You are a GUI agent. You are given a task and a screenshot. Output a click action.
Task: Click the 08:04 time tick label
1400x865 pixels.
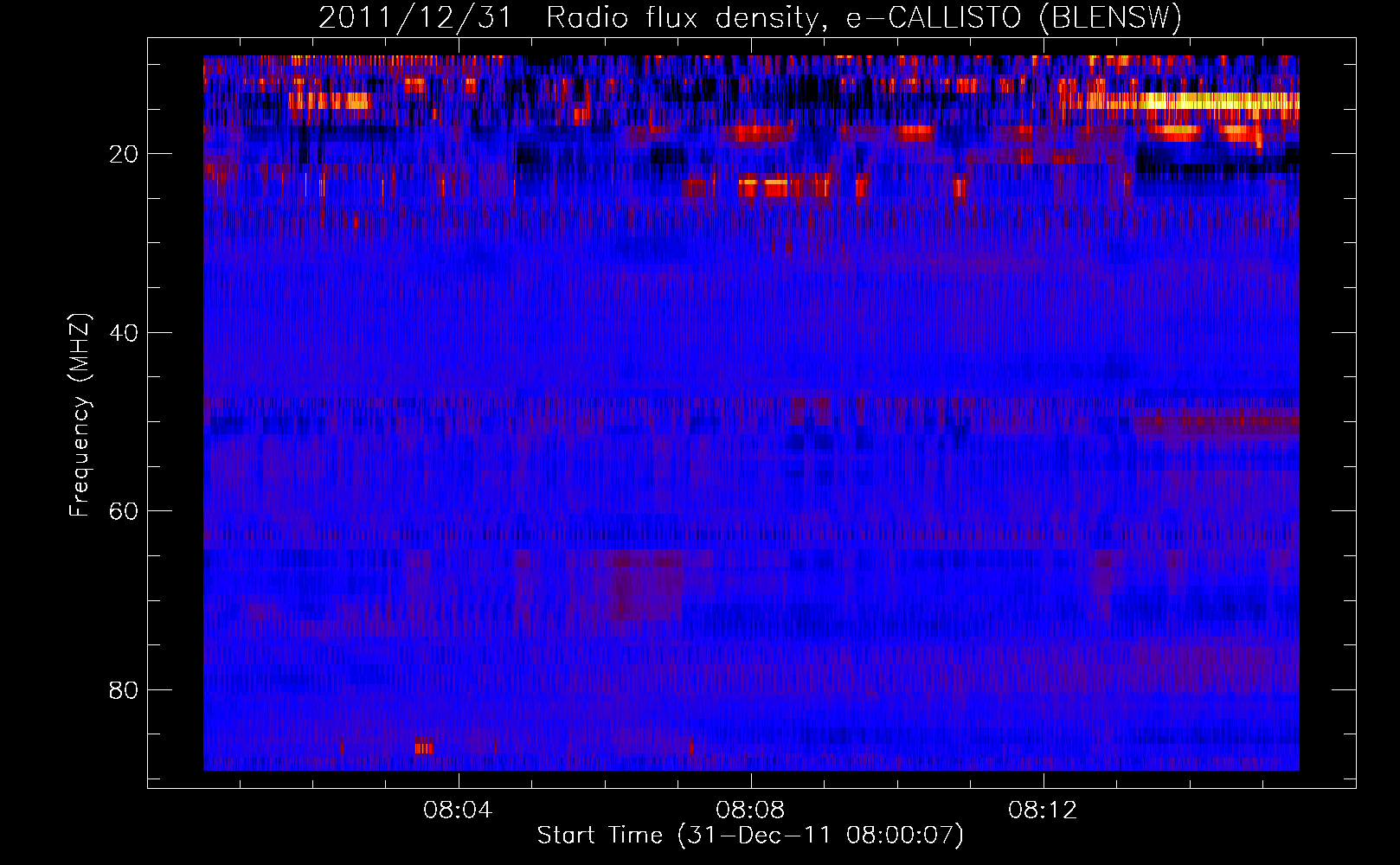click(458, 811)
